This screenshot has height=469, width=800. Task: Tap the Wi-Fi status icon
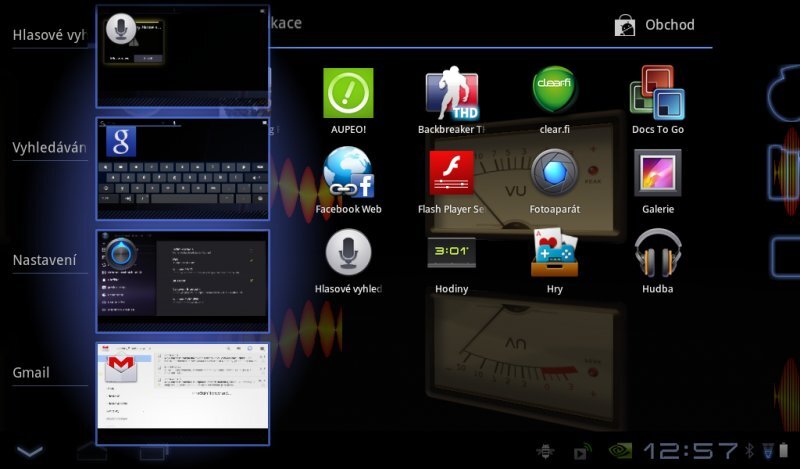[768, 451]
